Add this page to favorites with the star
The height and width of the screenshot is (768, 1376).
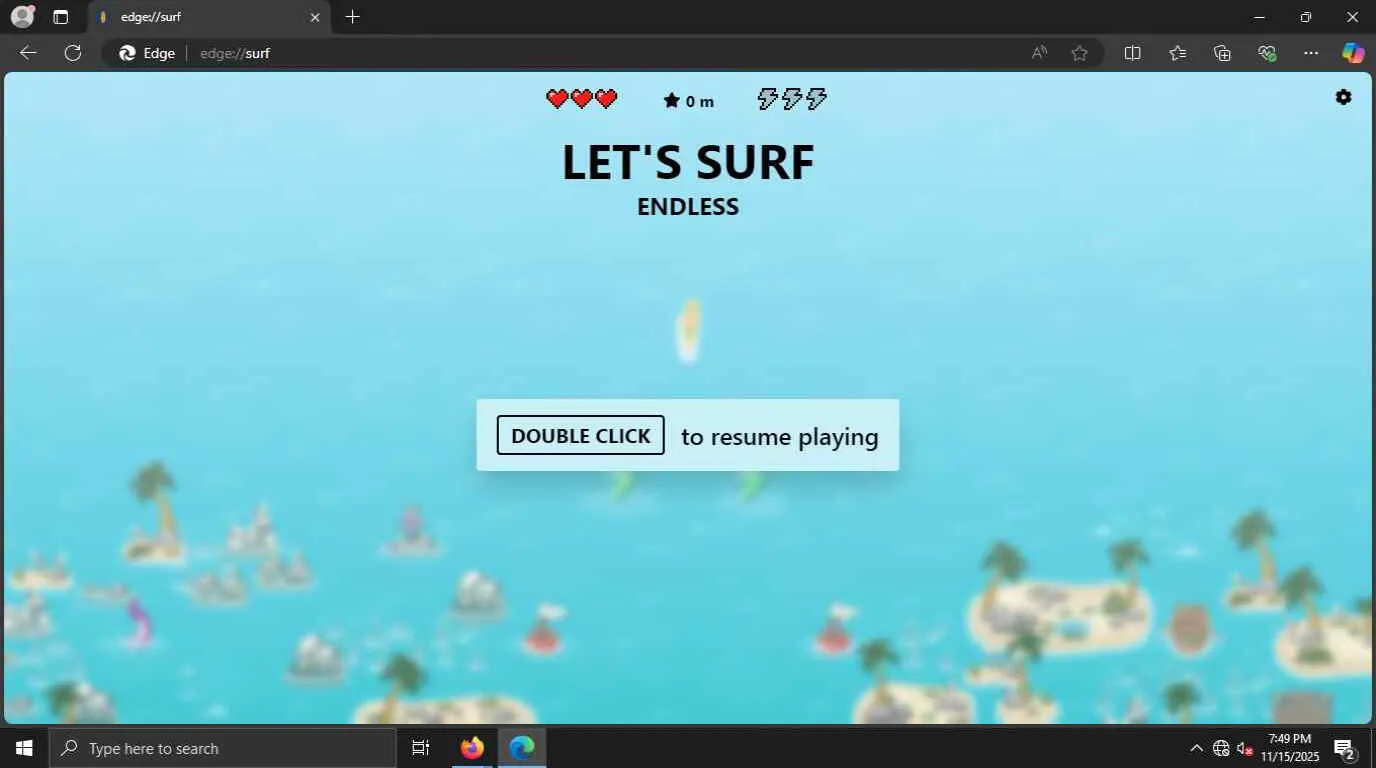click(1079, 53)
